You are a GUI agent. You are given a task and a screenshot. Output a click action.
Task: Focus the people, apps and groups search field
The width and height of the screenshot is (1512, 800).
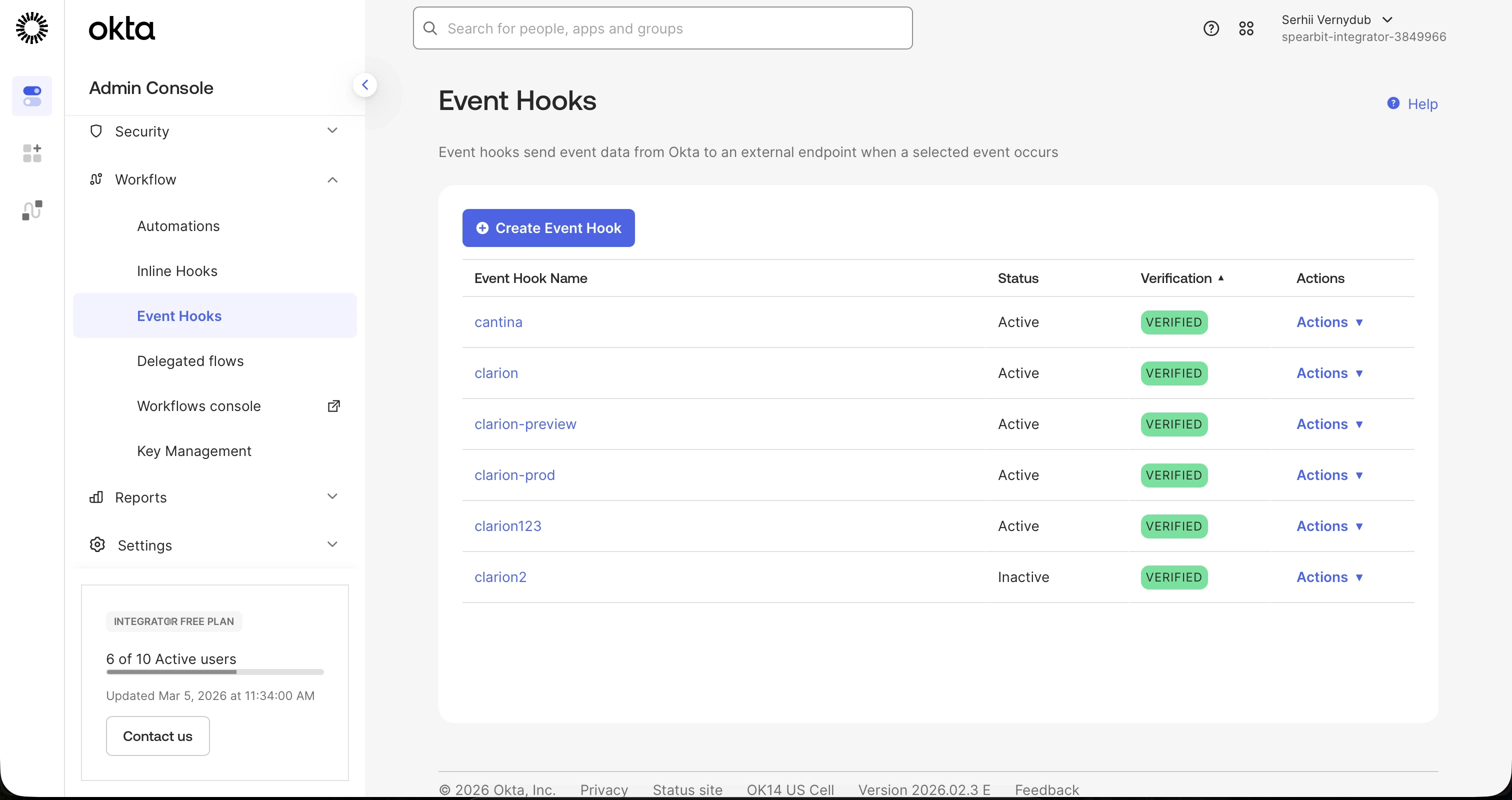[x=663, y=28]
